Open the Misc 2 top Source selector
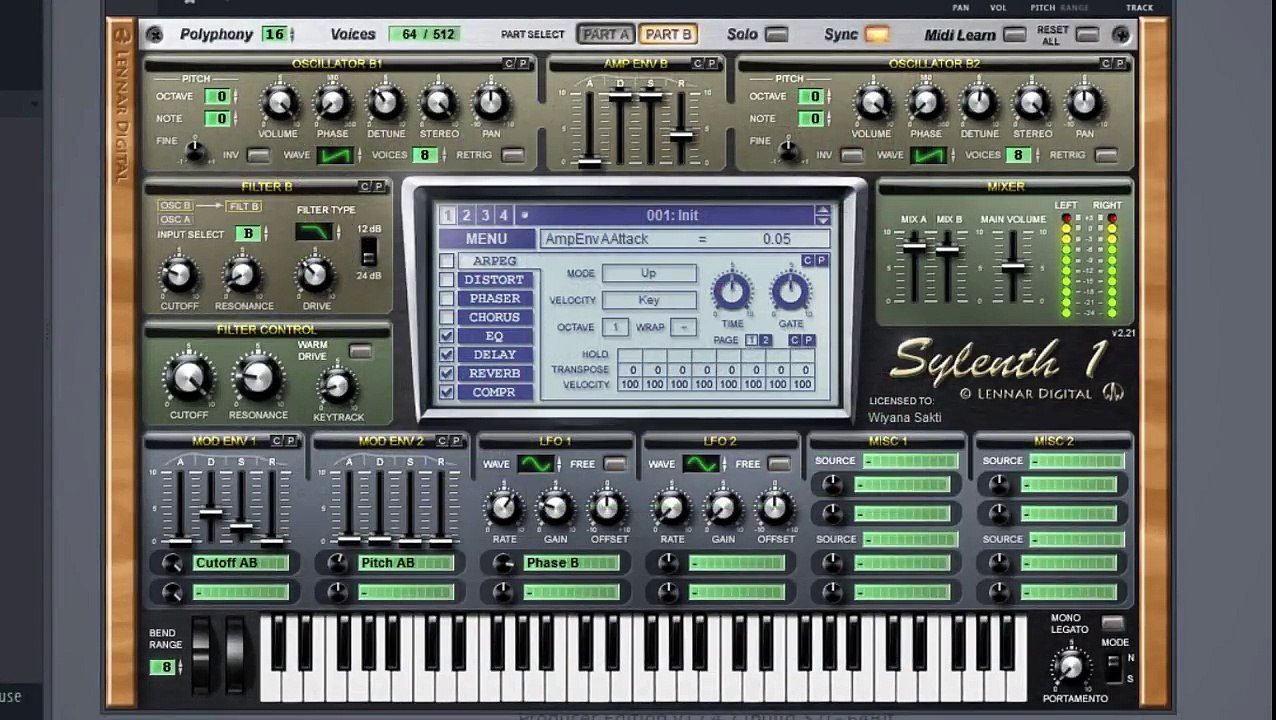The image size is (1276, 720). (x=1077, y=461)
